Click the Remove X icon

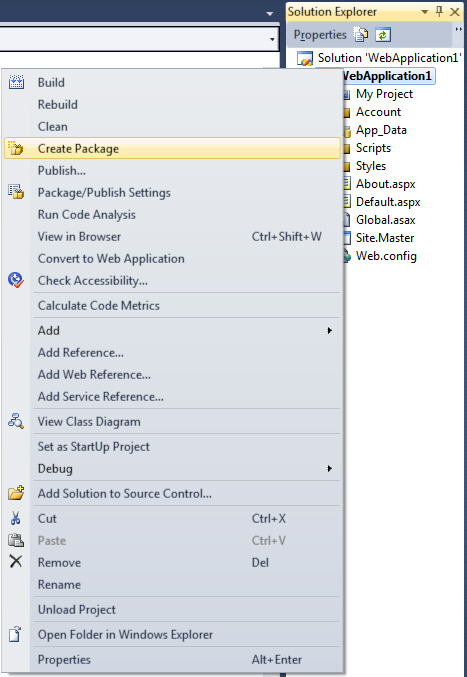coord(16,562)
